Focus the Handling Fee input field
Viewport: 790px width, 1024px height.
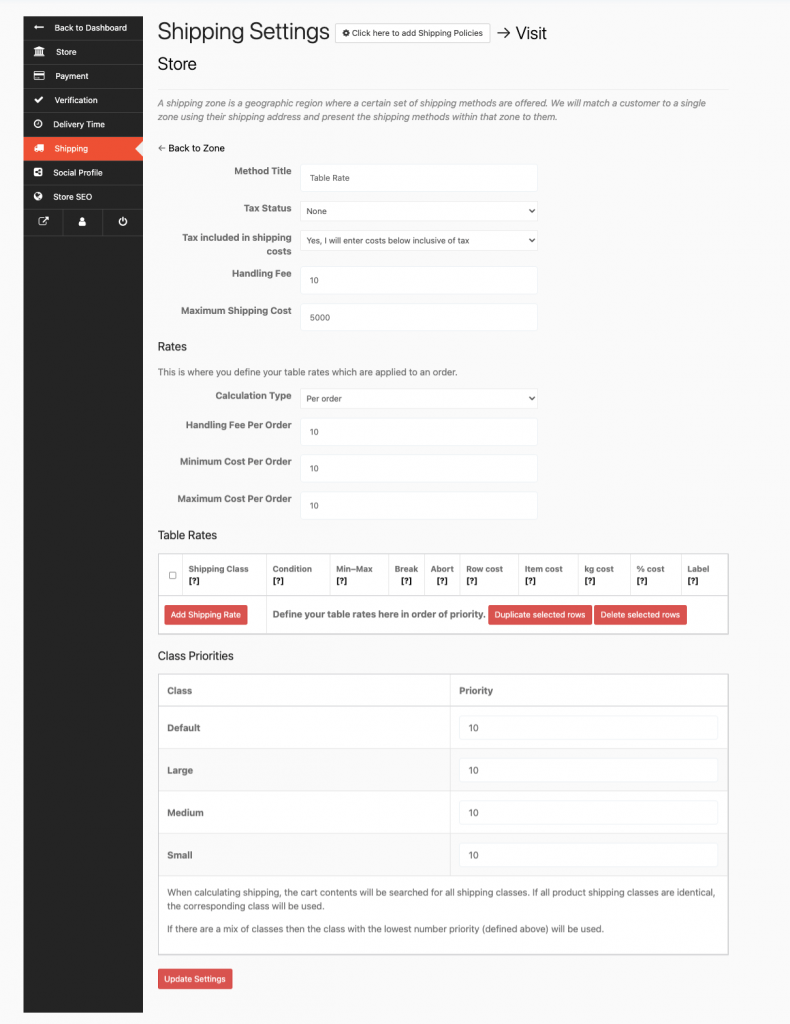(x=419, y=280)
